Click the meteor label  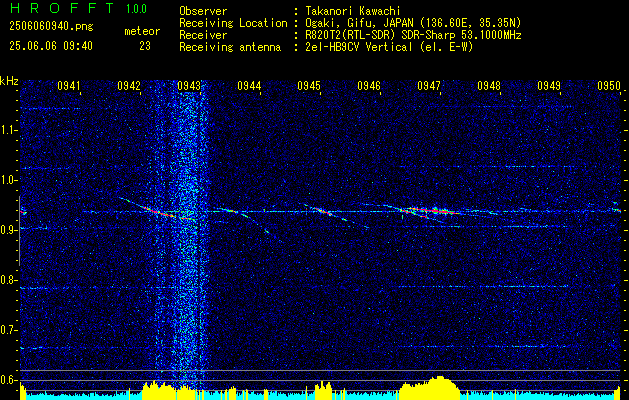(142, 32)
